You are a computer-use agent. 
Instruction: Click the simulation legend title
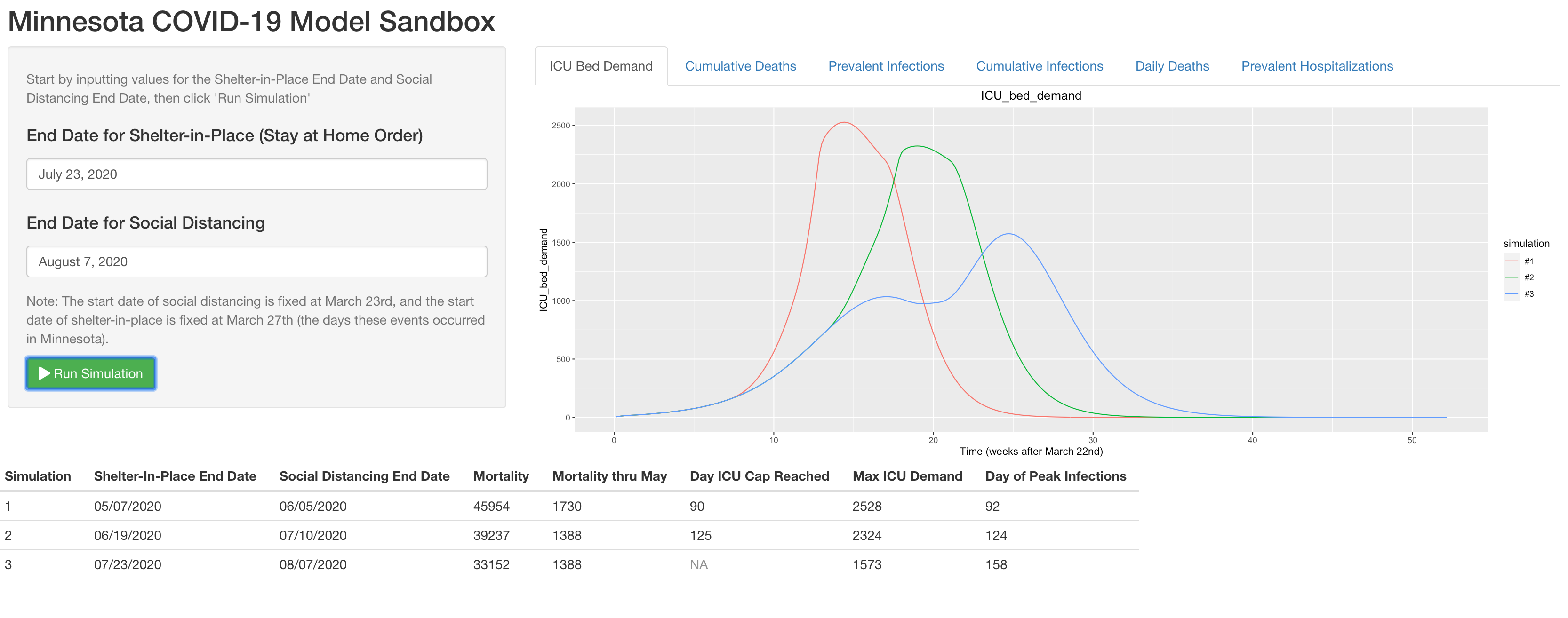pyautogui.click(x=1526, y=243)
